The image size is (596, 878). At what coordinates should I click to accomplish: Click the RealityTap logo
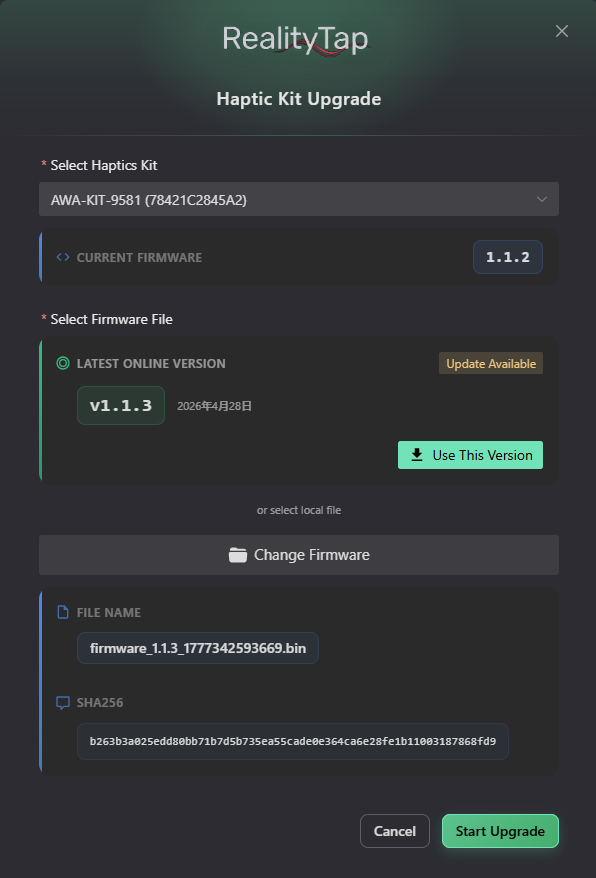click(x=296, y=41)
